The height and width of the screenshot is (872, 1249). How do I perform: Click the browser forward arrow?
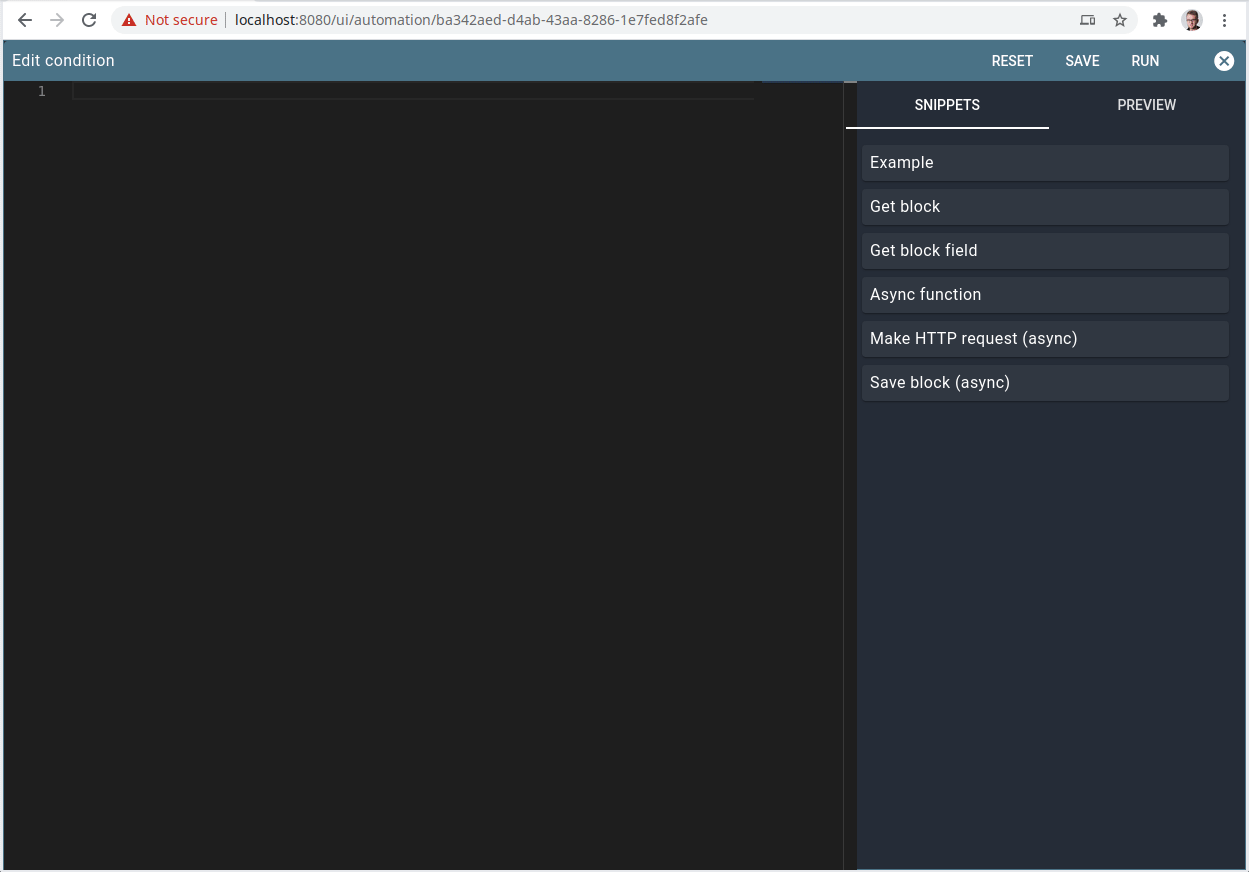(57, 20)
